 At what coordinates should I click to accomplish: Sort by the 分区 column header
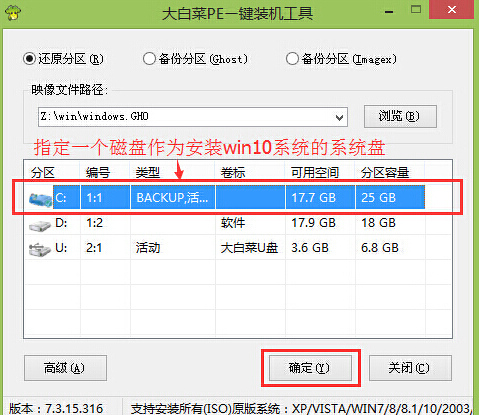click(x=52, y=173)
